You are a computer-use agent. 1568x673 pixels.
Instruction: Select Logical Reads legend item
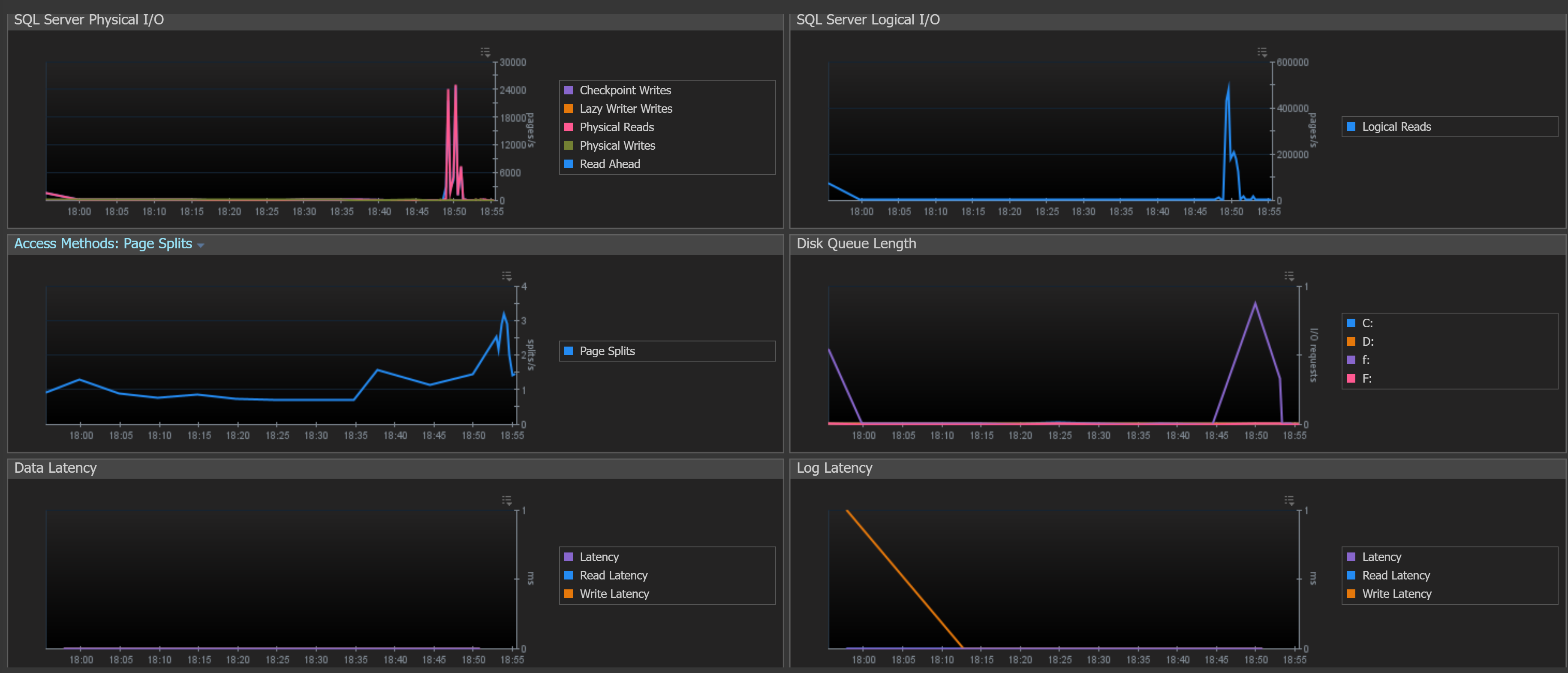point(1388,127)
